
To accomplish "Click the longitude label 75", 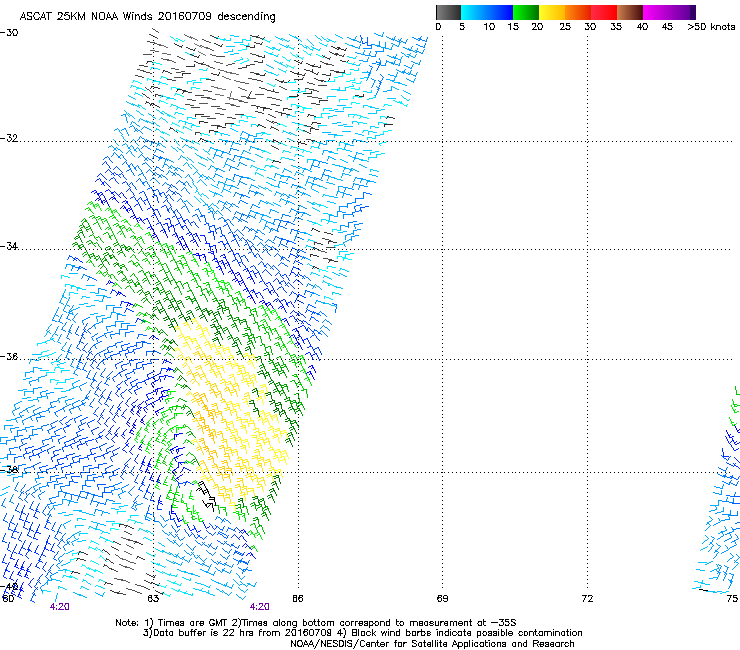I will [x=732, y=599].
